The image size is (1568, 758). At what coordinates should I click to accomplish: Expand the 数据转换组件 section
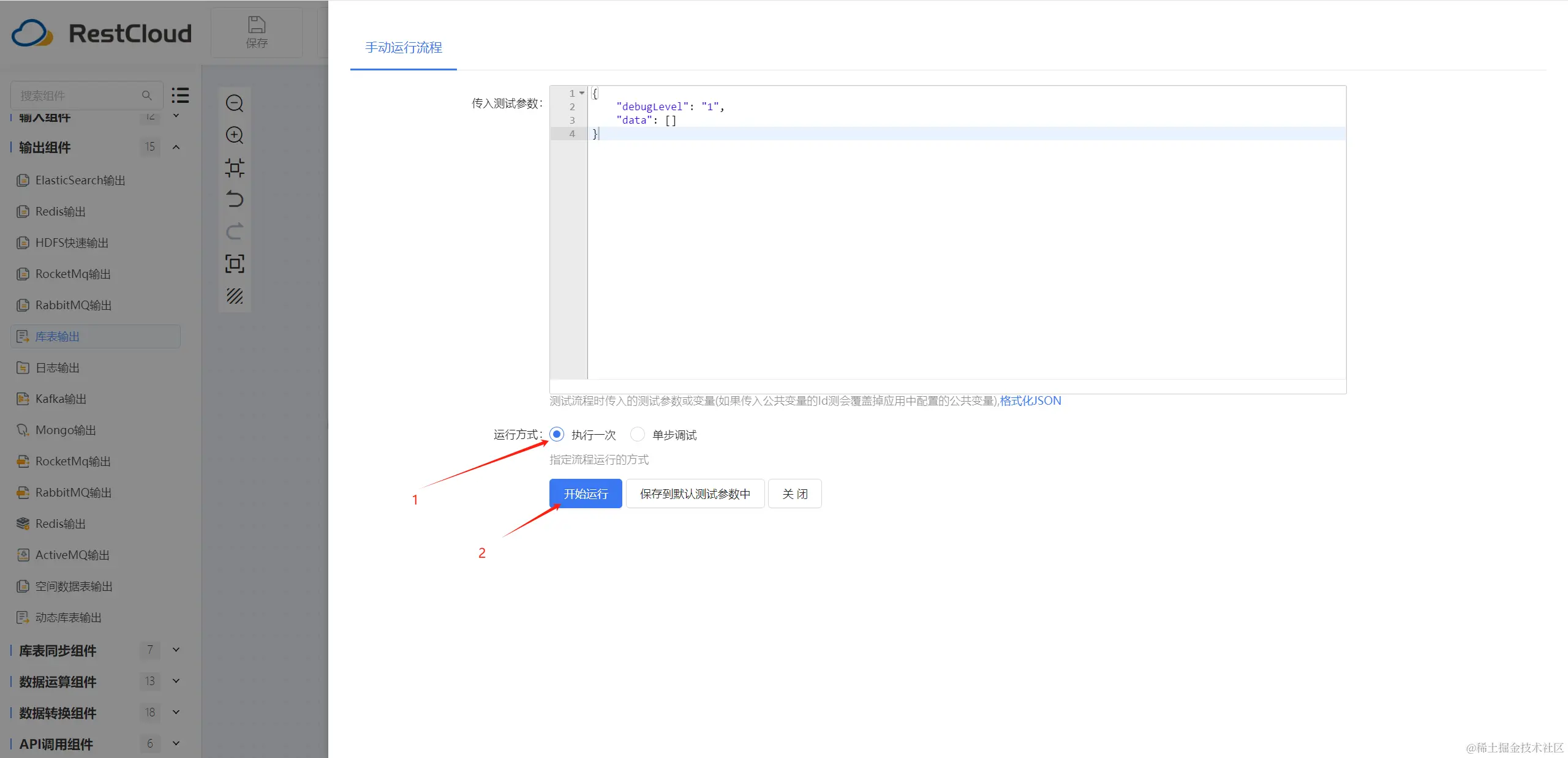176,712
